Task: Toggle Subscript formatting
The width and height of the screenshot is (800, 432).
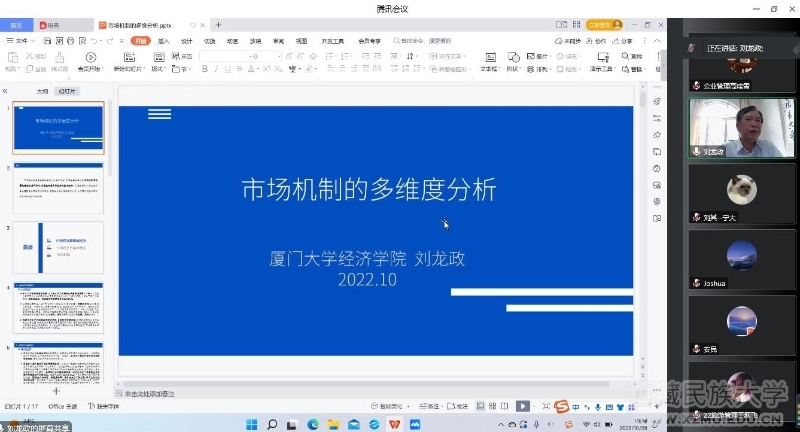Action: point(278,69)
